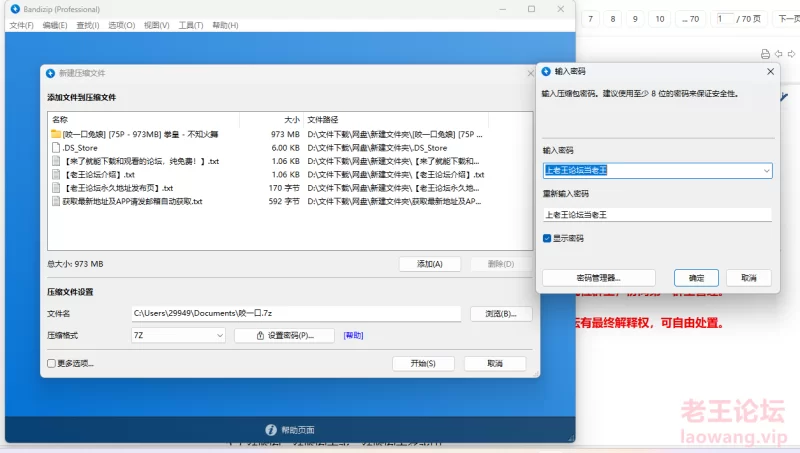Open the 帮助(H) menu
Viewport: 800px width, 453px height.
point(225,25)
